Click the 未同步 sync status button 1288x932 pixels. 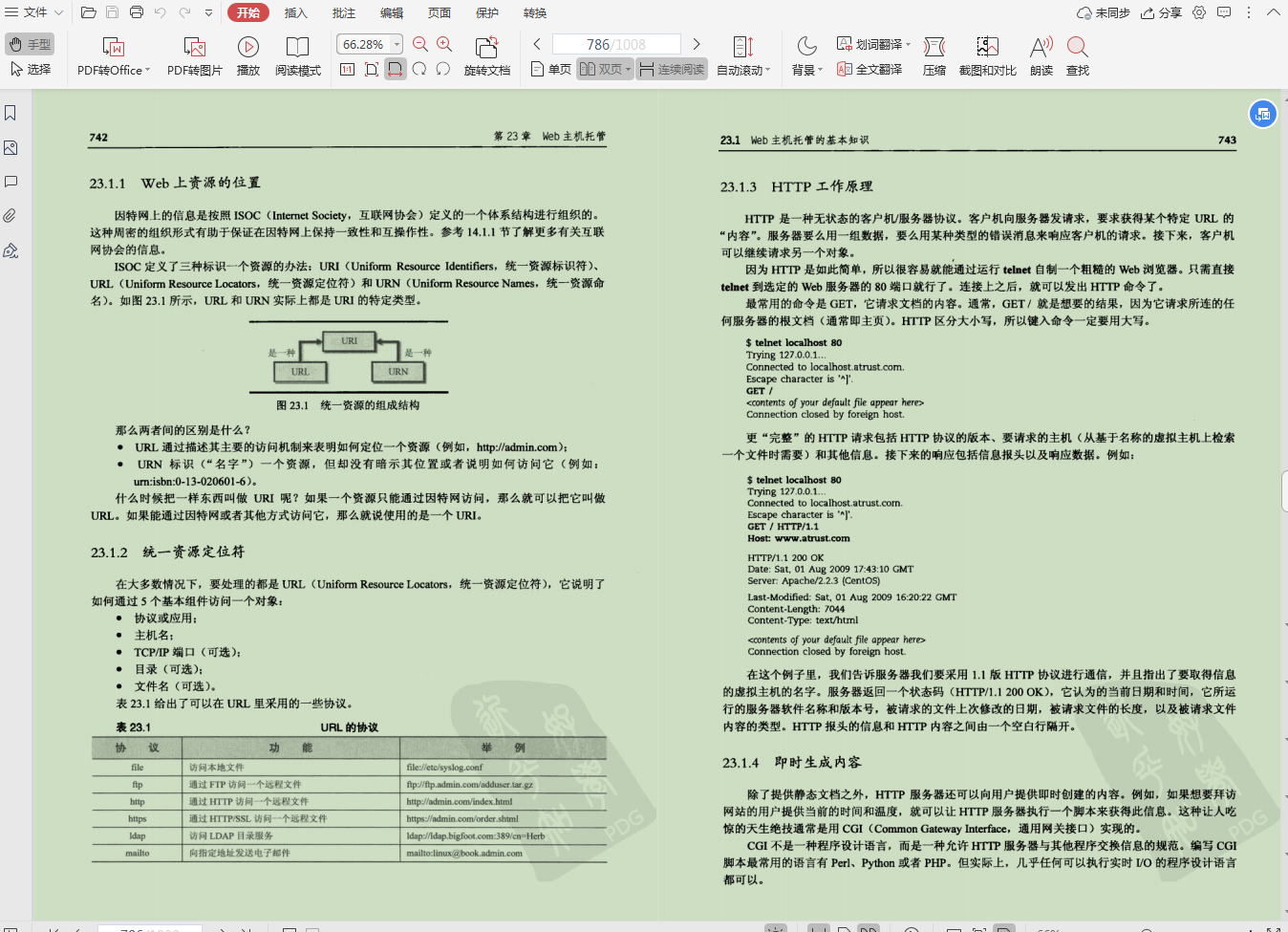tap(1104, 12)
